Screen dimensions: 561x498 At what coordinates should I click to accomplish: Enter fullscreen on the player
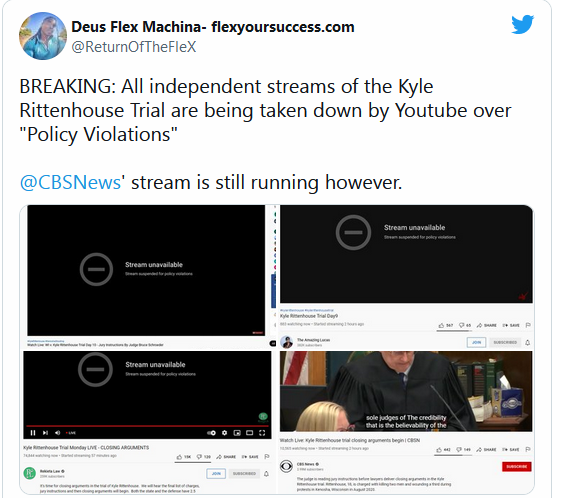262,433
